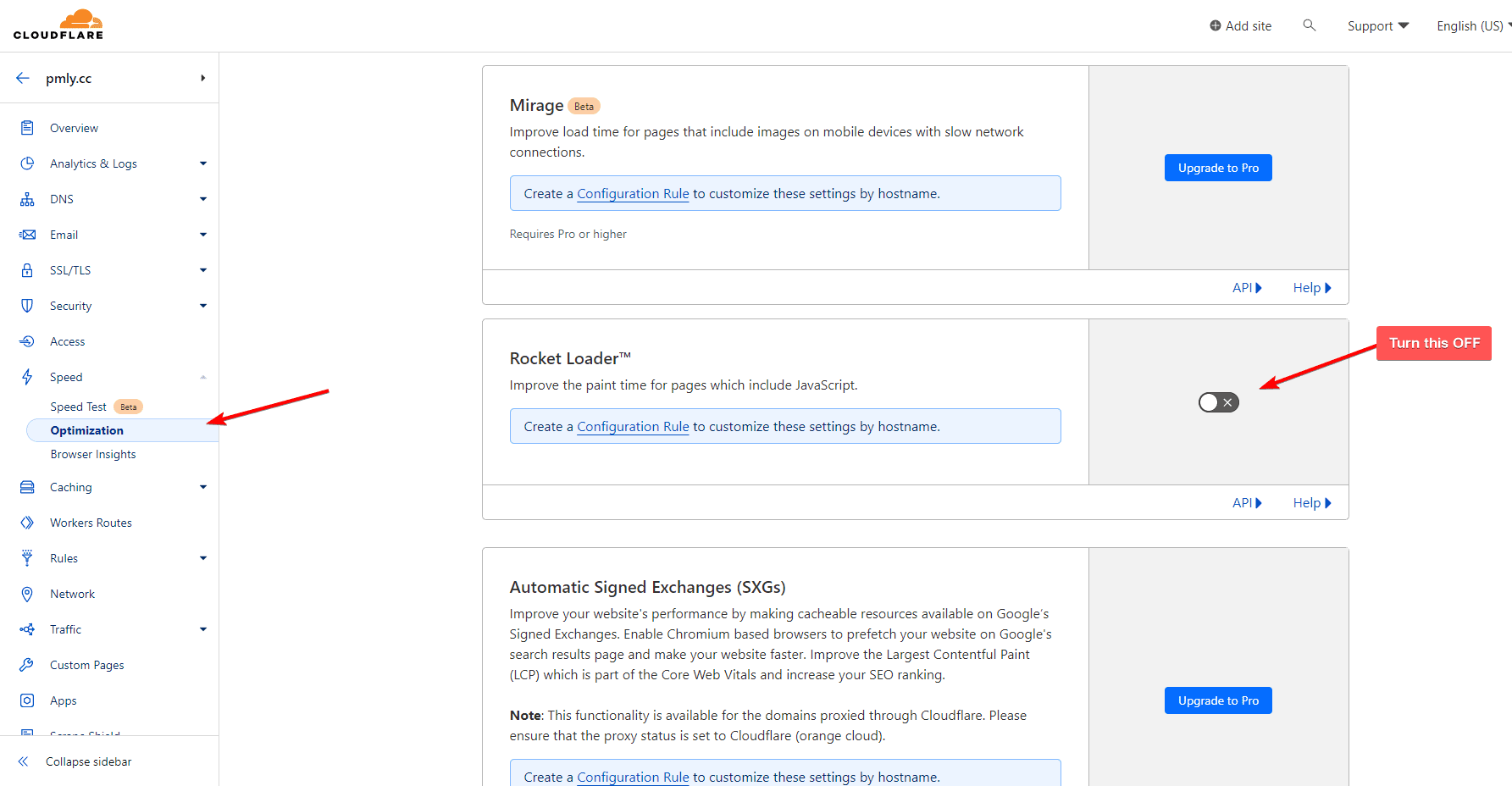Click the Network location icon
Viewport: 1512px width, 786px height.
click(26, 593)
